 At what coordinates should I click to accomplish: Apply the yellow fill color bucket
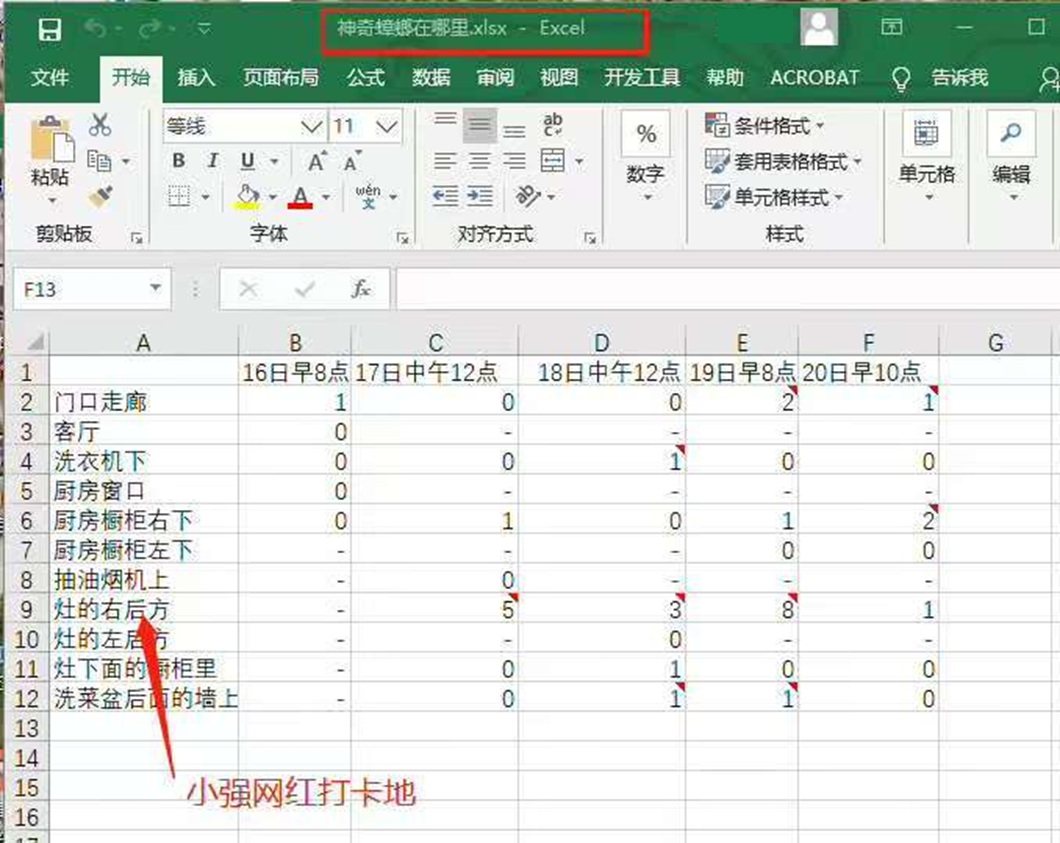point(247,196)
